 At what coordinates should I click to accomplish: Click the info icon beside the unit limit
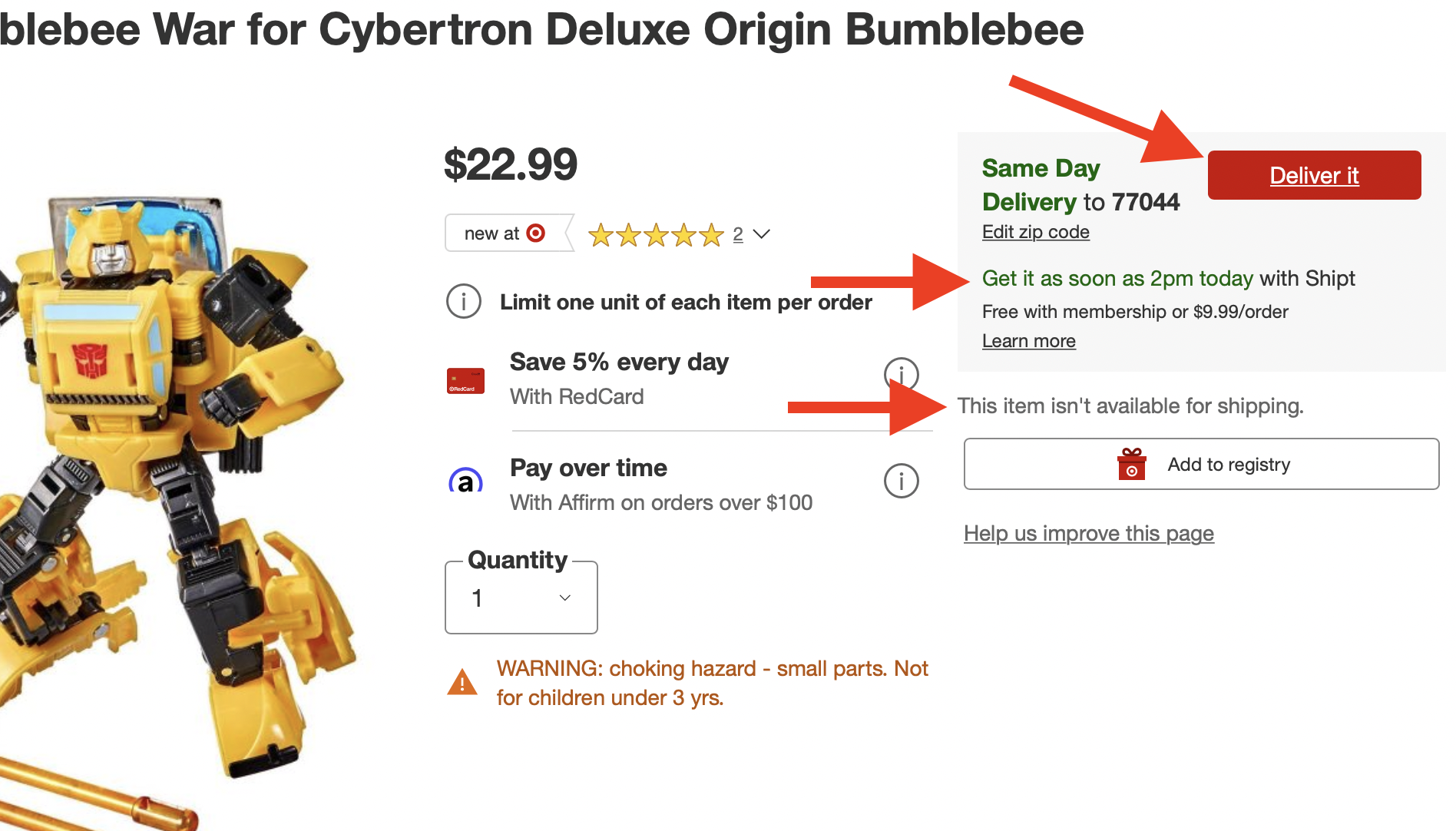pyautogui.click(x=464, y=301)
